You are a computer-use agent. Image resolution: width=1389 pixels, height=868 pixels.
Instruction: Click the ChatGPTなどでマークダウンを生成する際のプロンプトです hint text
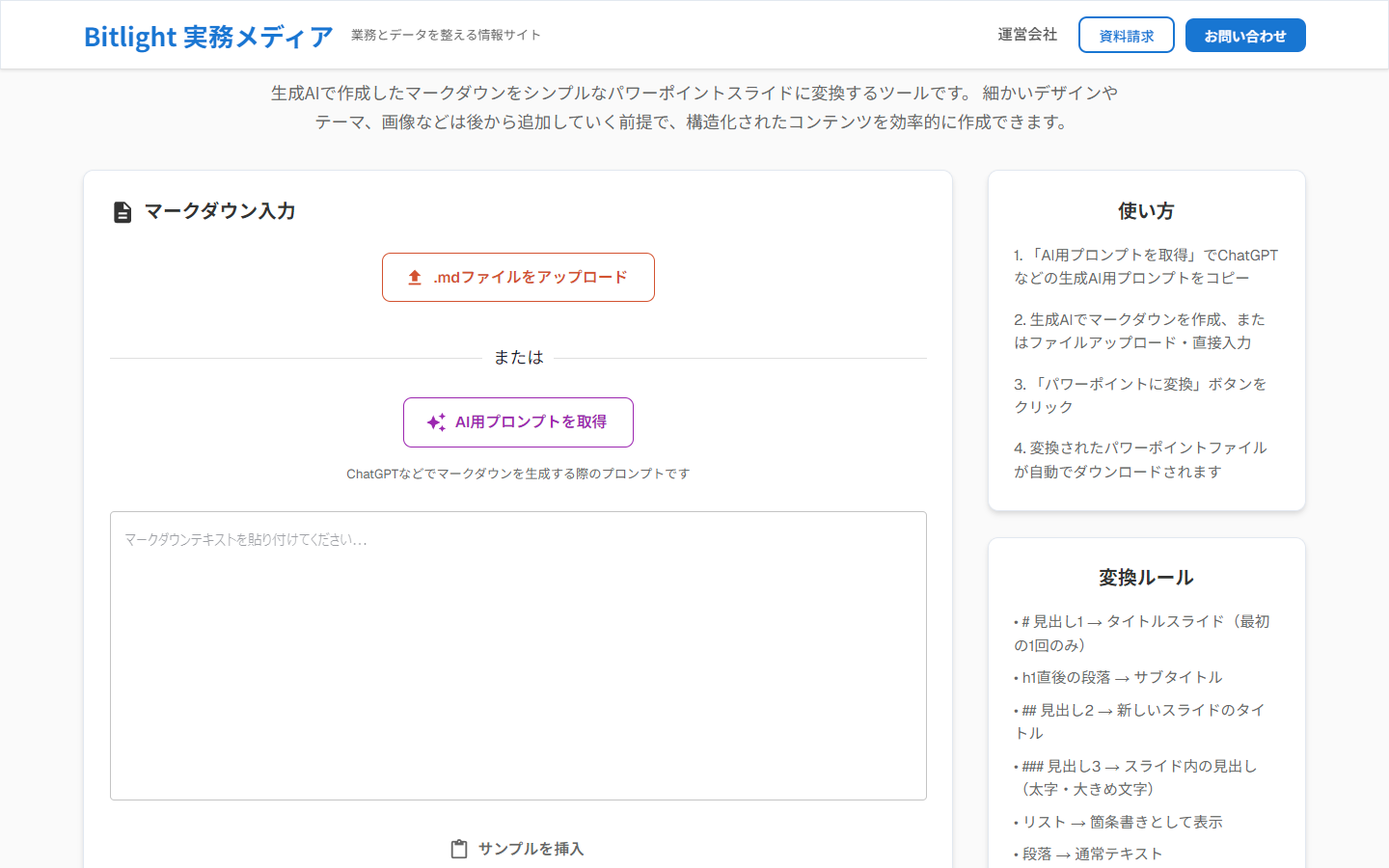518,474
